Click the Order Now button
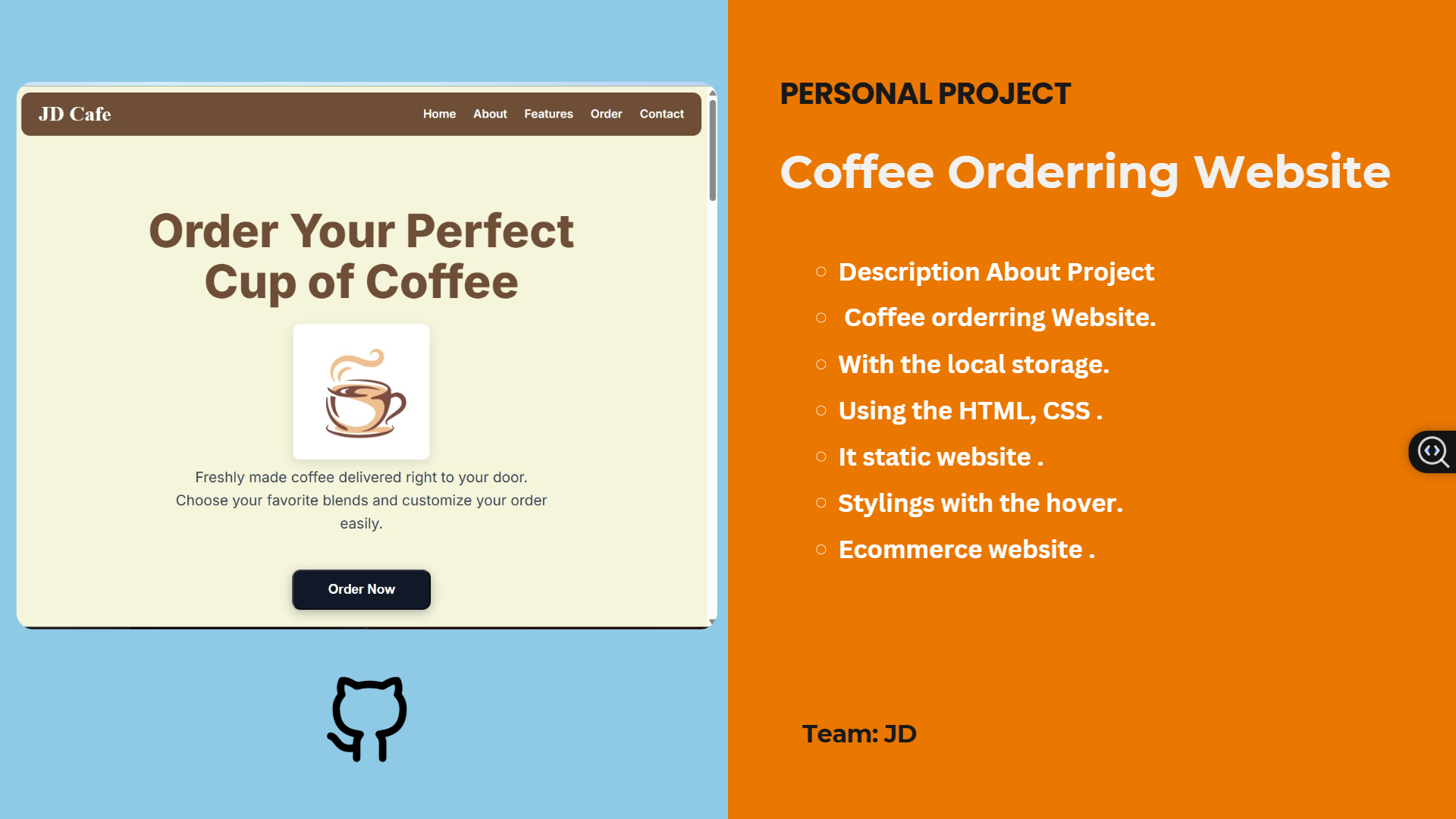1456x819 pixels. (362, 589)
